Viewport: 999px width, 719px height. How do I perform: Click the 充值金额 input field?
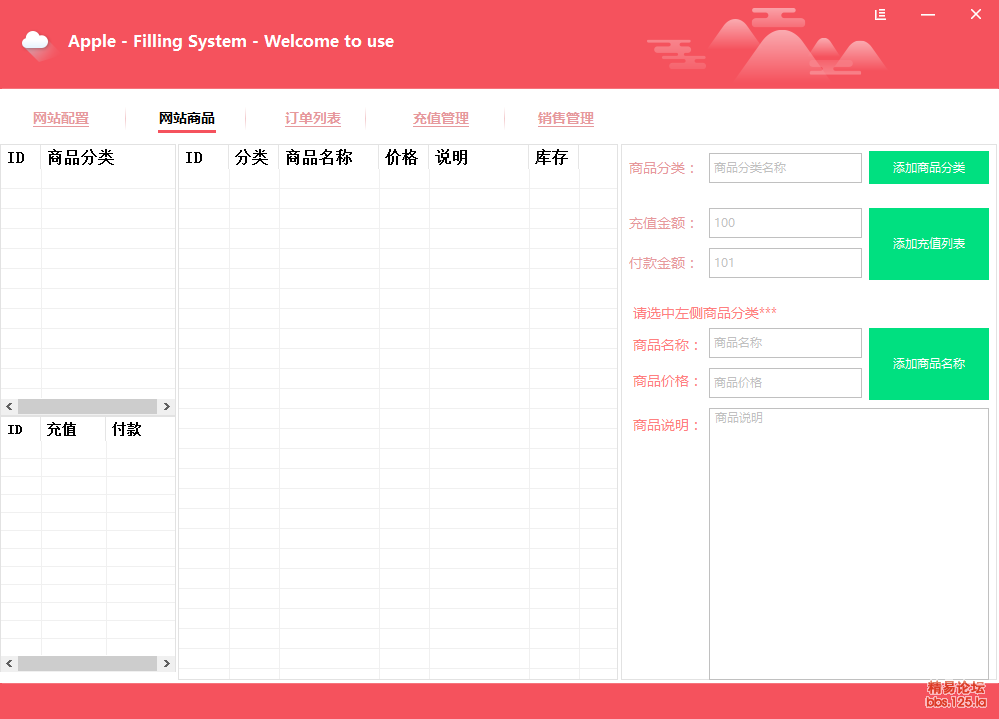(785, 223)
